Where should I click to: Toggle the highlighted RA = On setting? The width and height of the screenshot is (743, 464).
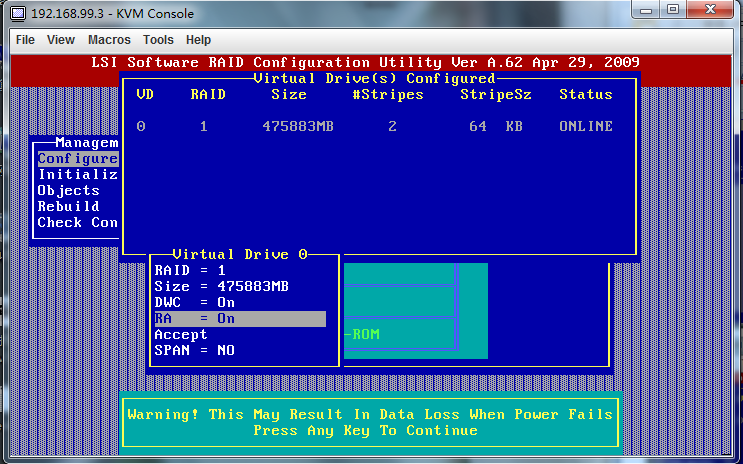(240, 319)
